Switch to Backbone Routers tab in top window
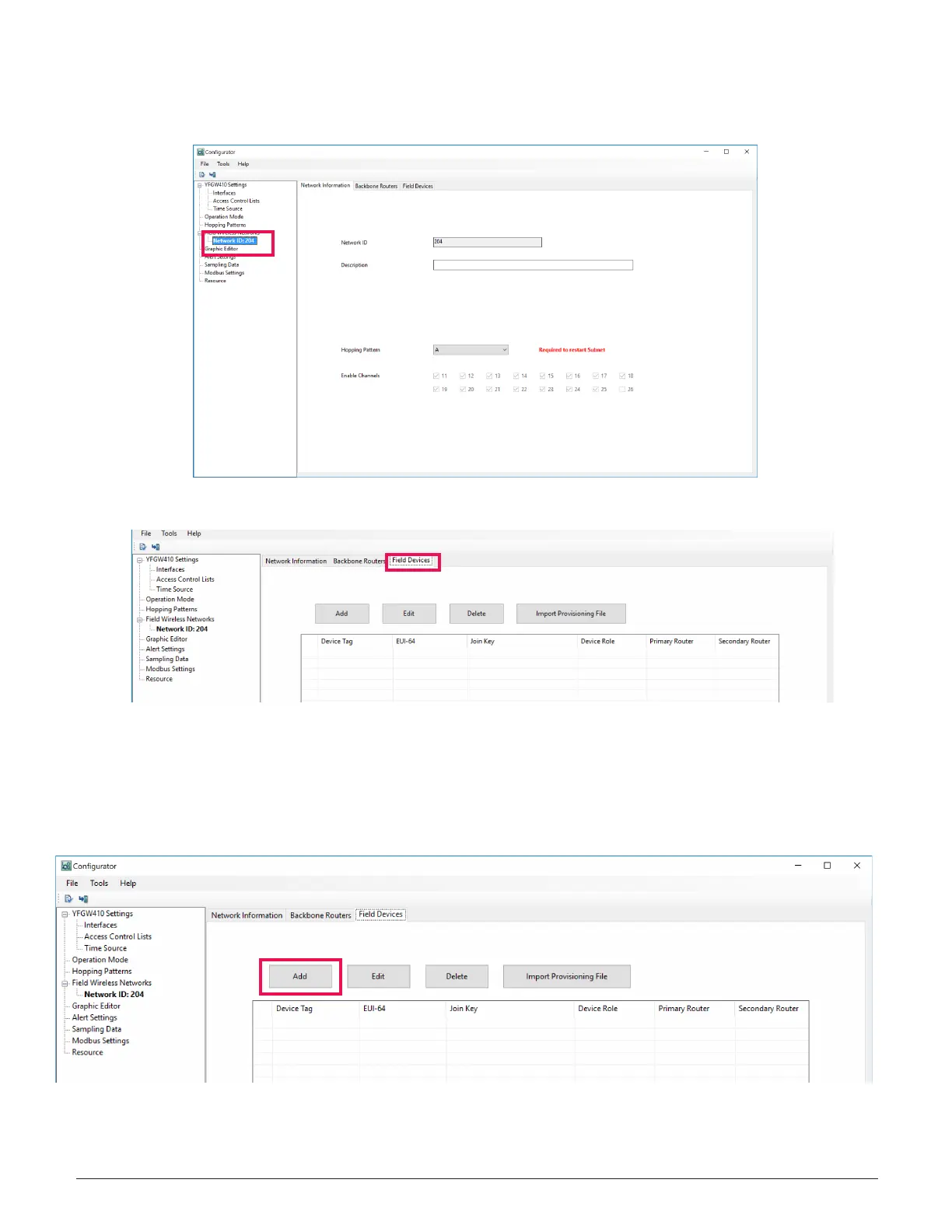 (x=376, y=186)
